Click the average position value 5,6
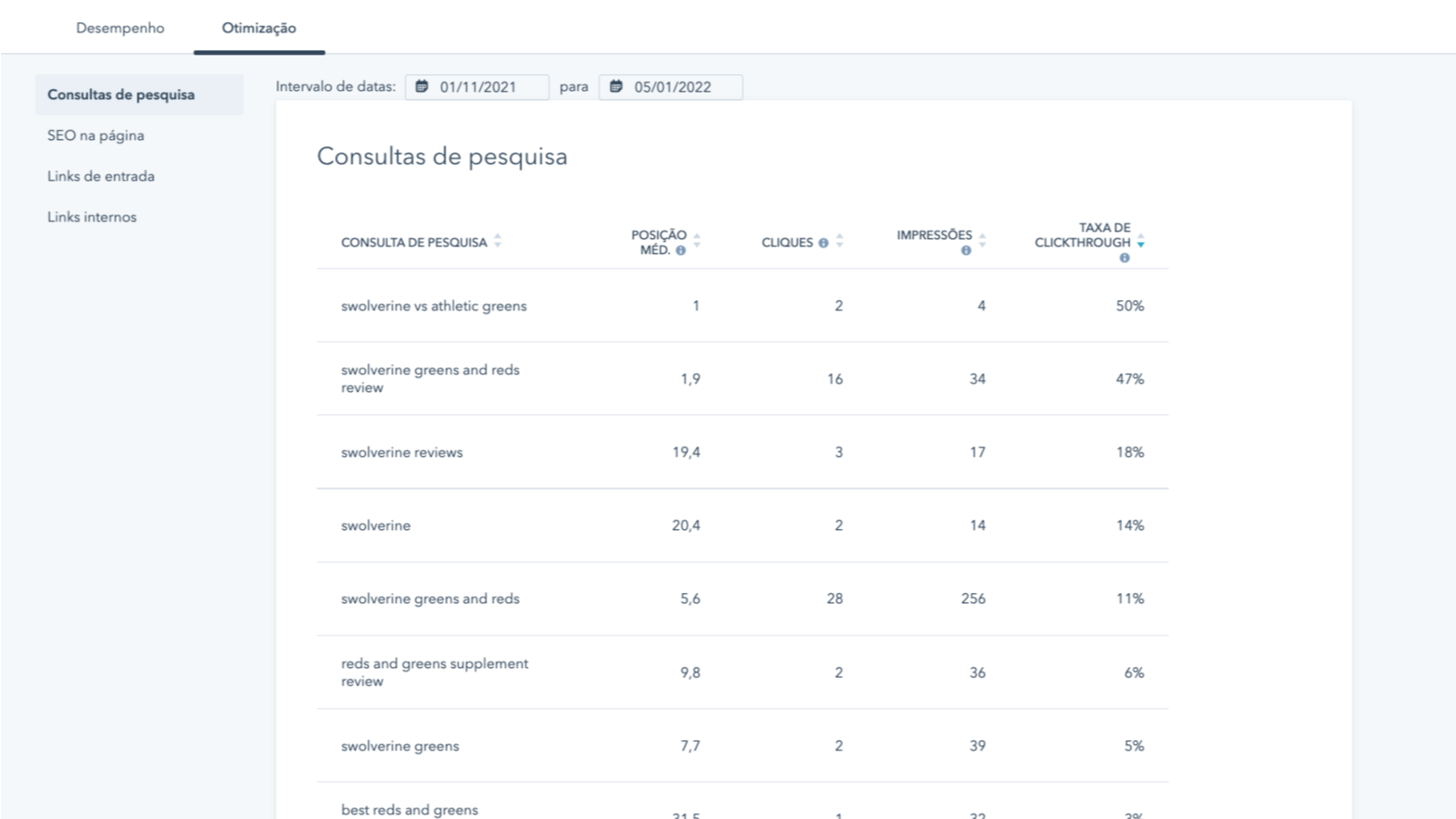This screenshot has height=819, width=1456. coord(690,598)
